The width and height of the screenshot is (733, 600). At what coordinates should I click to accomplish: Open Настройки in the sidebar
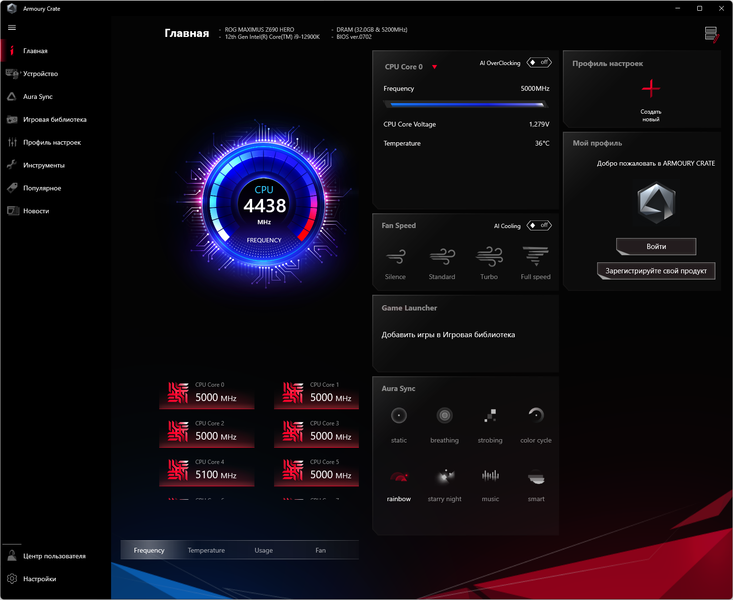(55, 579)
